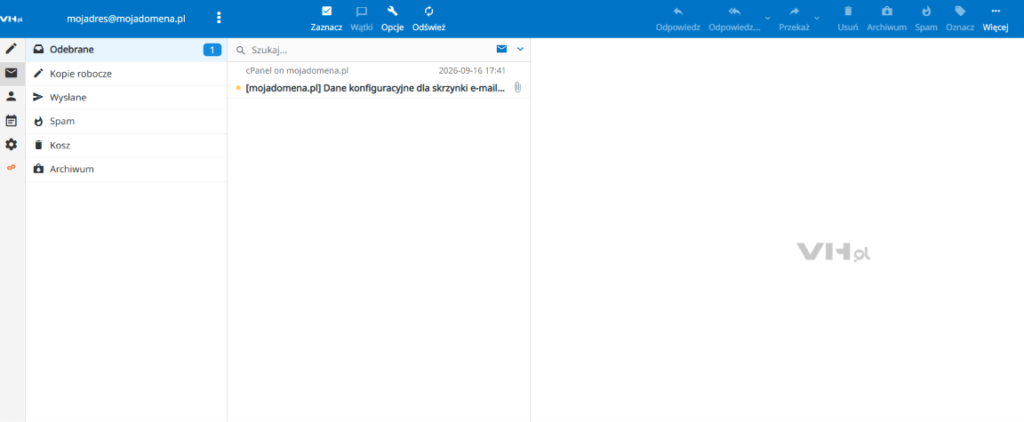Viewport: 1024px width, 422px height.
Task: Open the Więcej more menu
Action: tap(995, 19)
